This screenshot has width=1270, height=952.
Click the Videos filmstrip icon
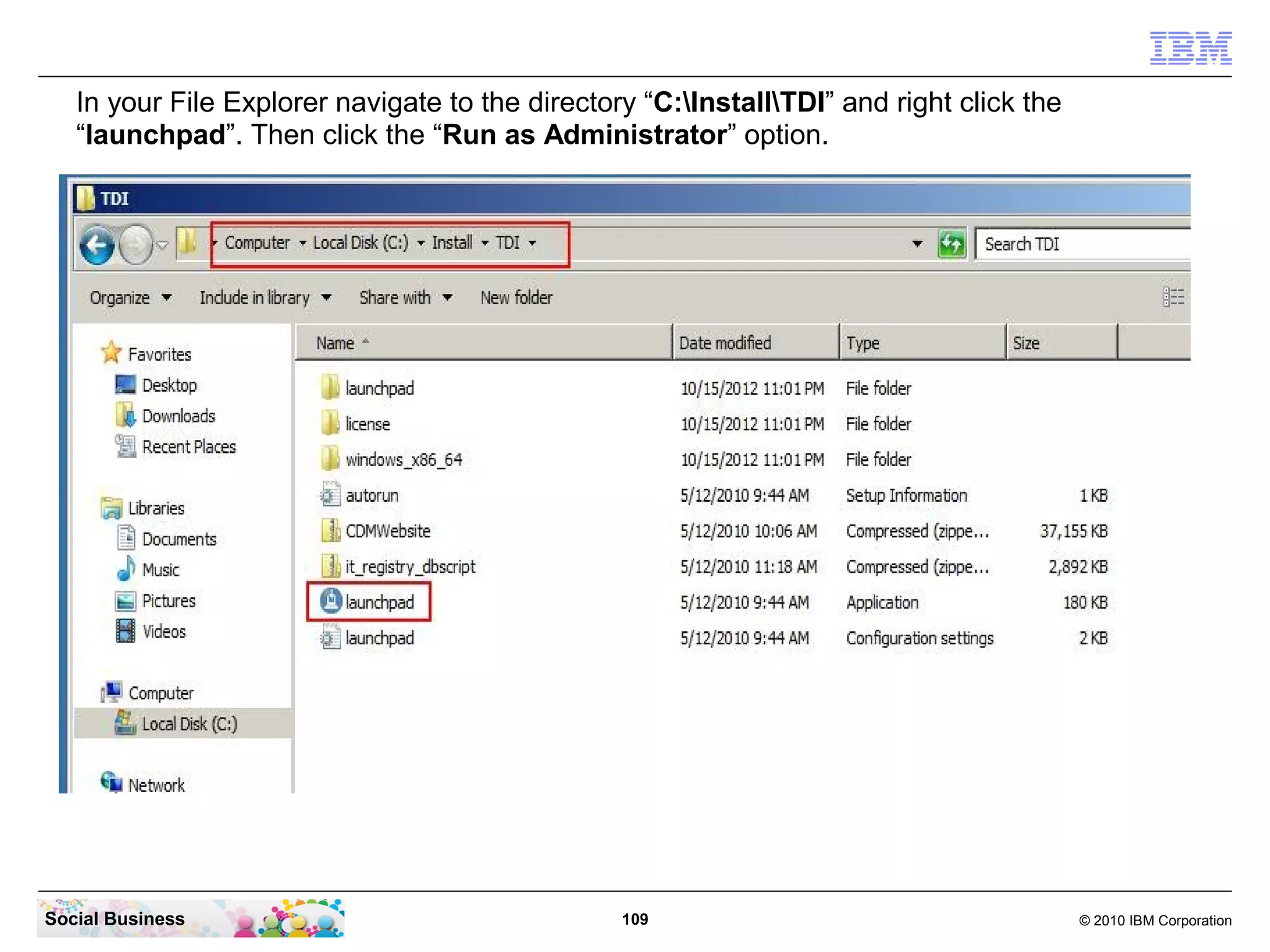pyautogui.click(x=126, y=631)
